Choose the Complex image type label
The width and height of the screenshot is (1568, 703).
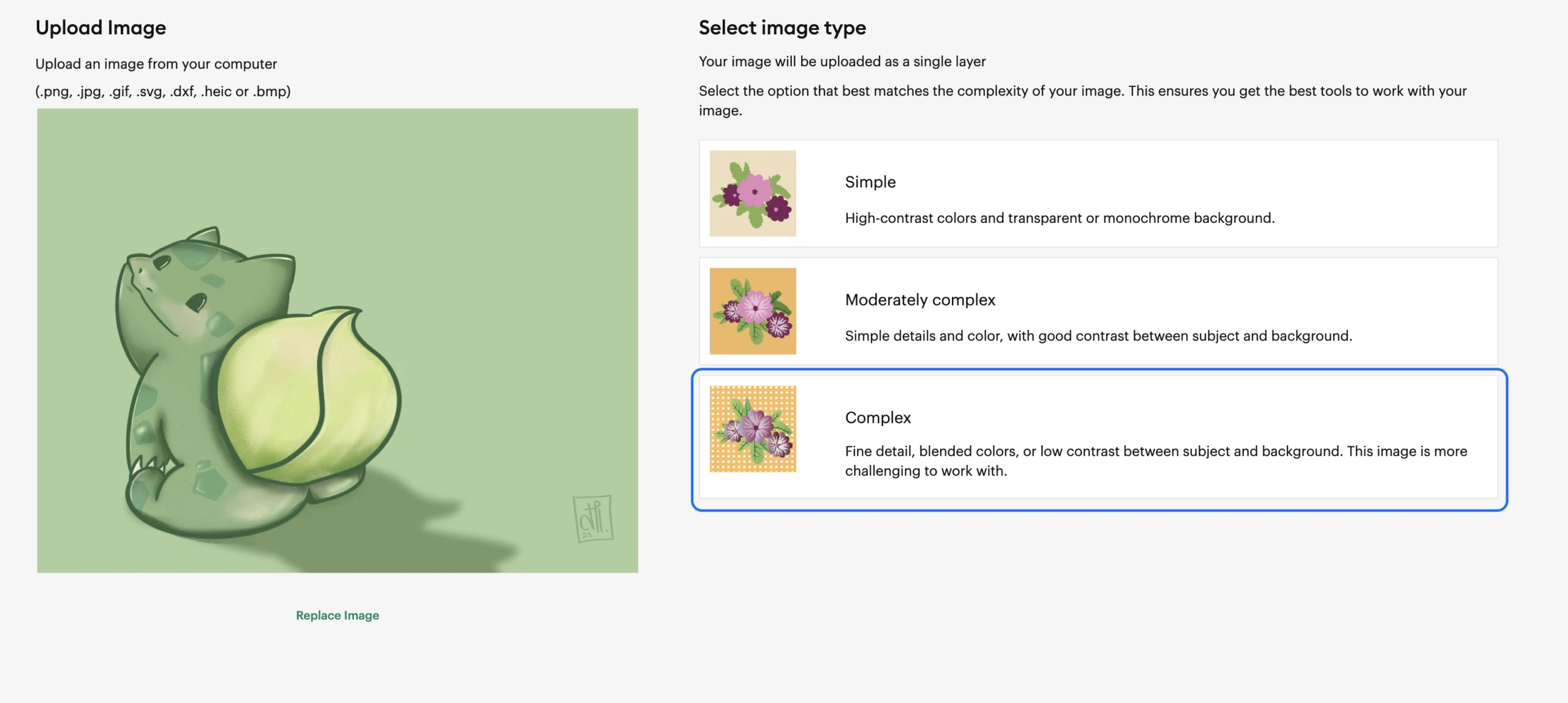[x=878, y=418]
